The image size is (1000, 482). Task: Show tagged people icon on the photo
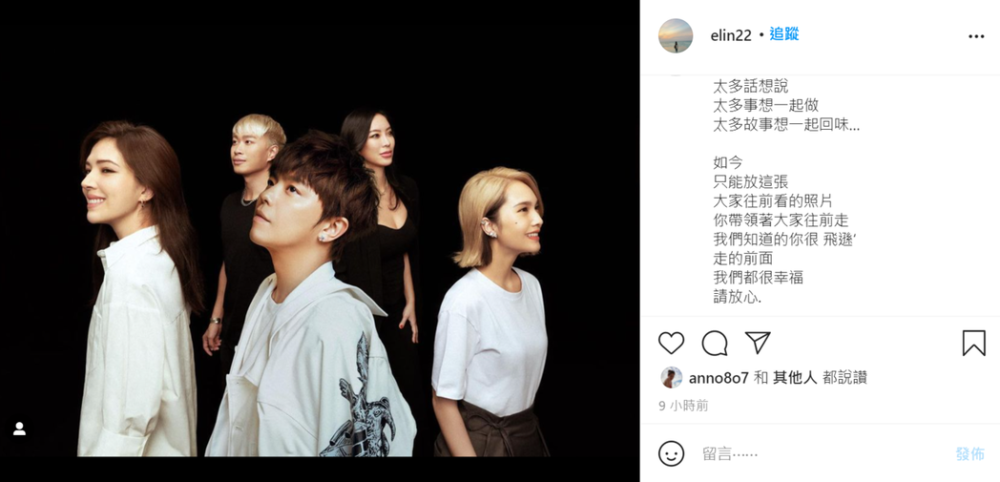20,429
